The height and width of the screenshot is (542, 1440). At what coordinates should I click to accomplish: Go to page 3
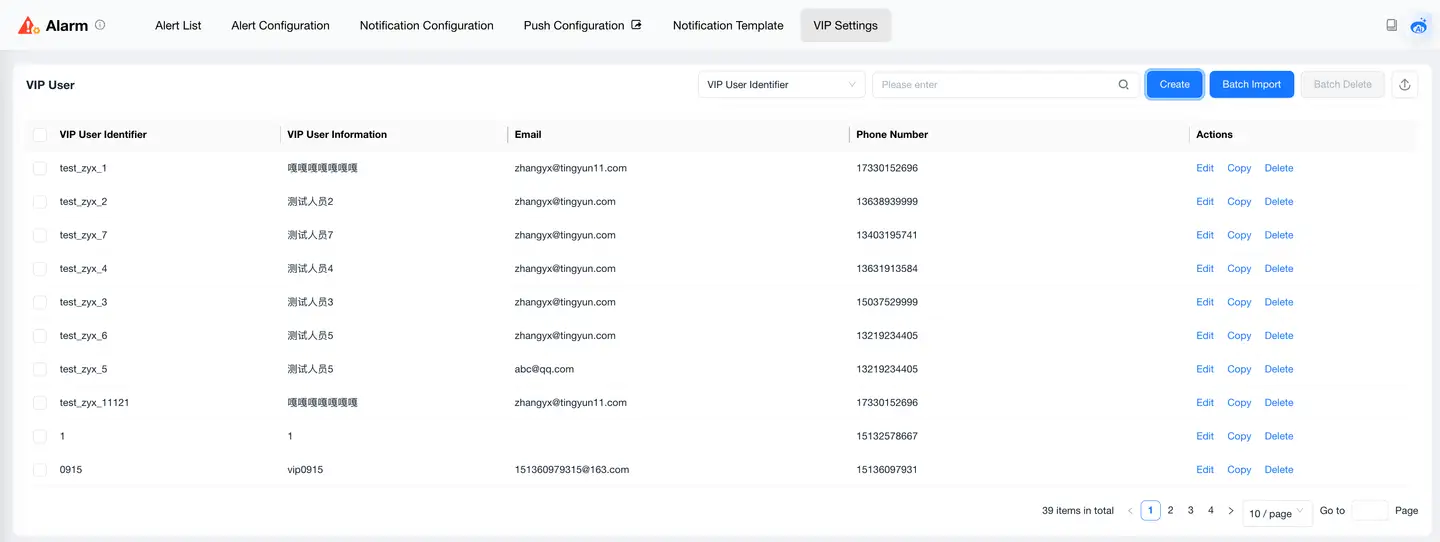coord(1190,511)
